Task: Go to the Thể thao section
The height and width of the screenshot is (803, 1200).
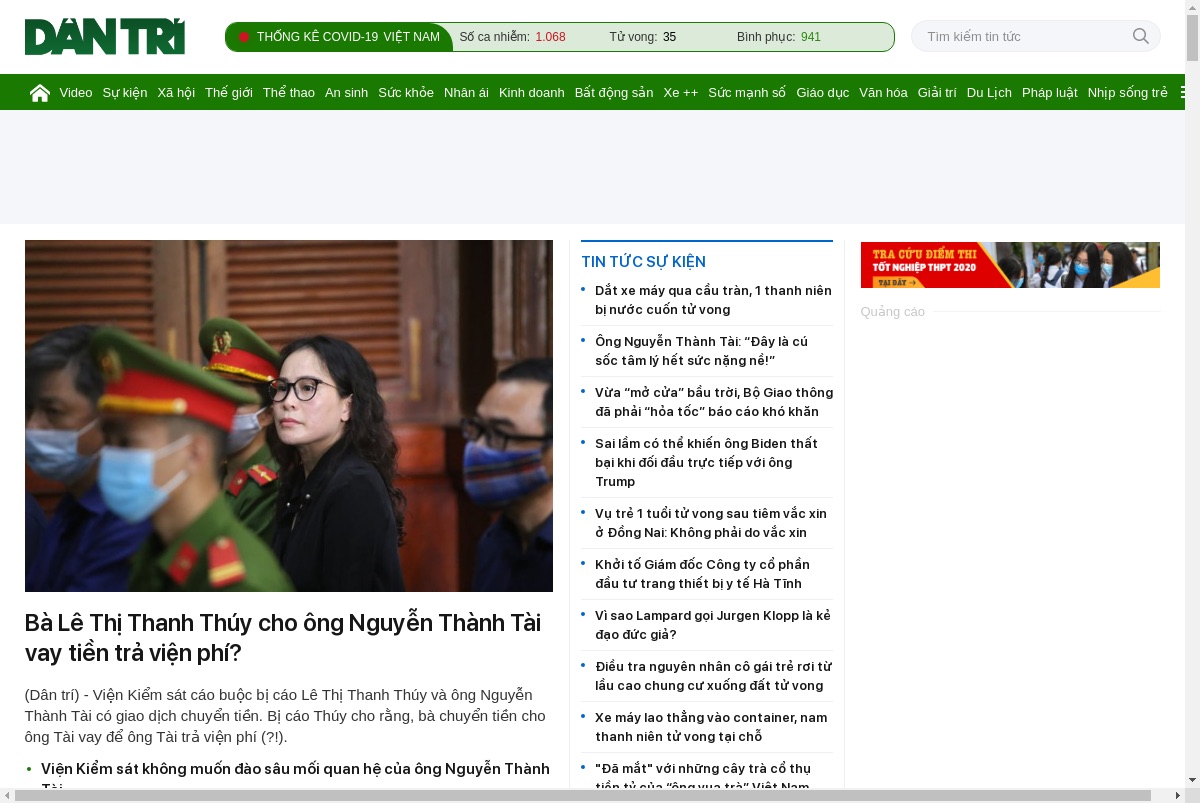Action: (x=289, y=92)
